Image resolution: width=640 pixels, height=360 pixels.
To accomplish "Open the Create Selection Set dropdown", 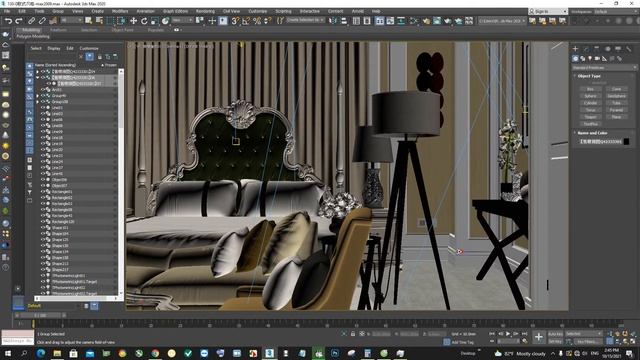I will tap(305, 20).
